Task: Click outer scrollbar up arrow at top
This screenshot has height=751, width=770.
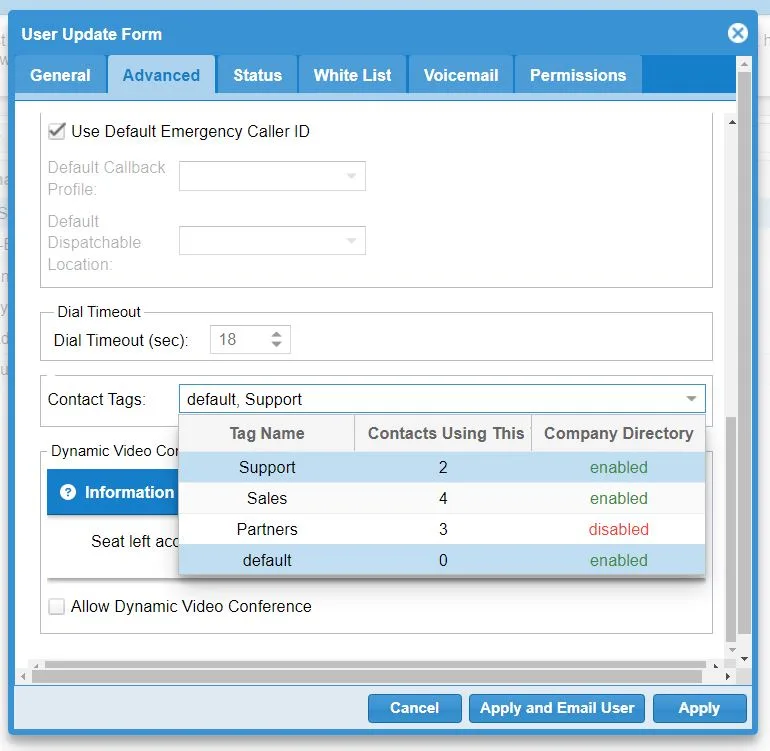Action: pyautogui.click(x=744, y=64)
